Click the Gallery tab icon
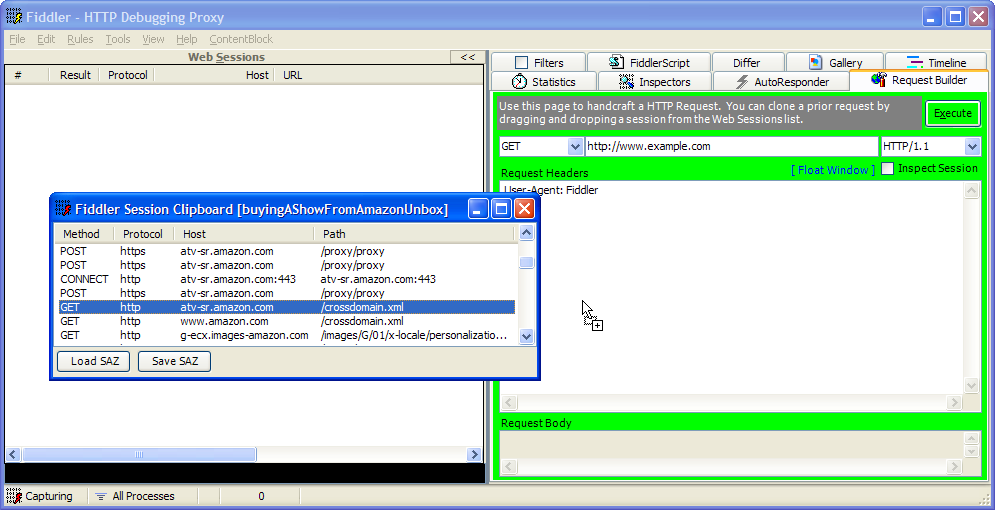 [816, 63]
